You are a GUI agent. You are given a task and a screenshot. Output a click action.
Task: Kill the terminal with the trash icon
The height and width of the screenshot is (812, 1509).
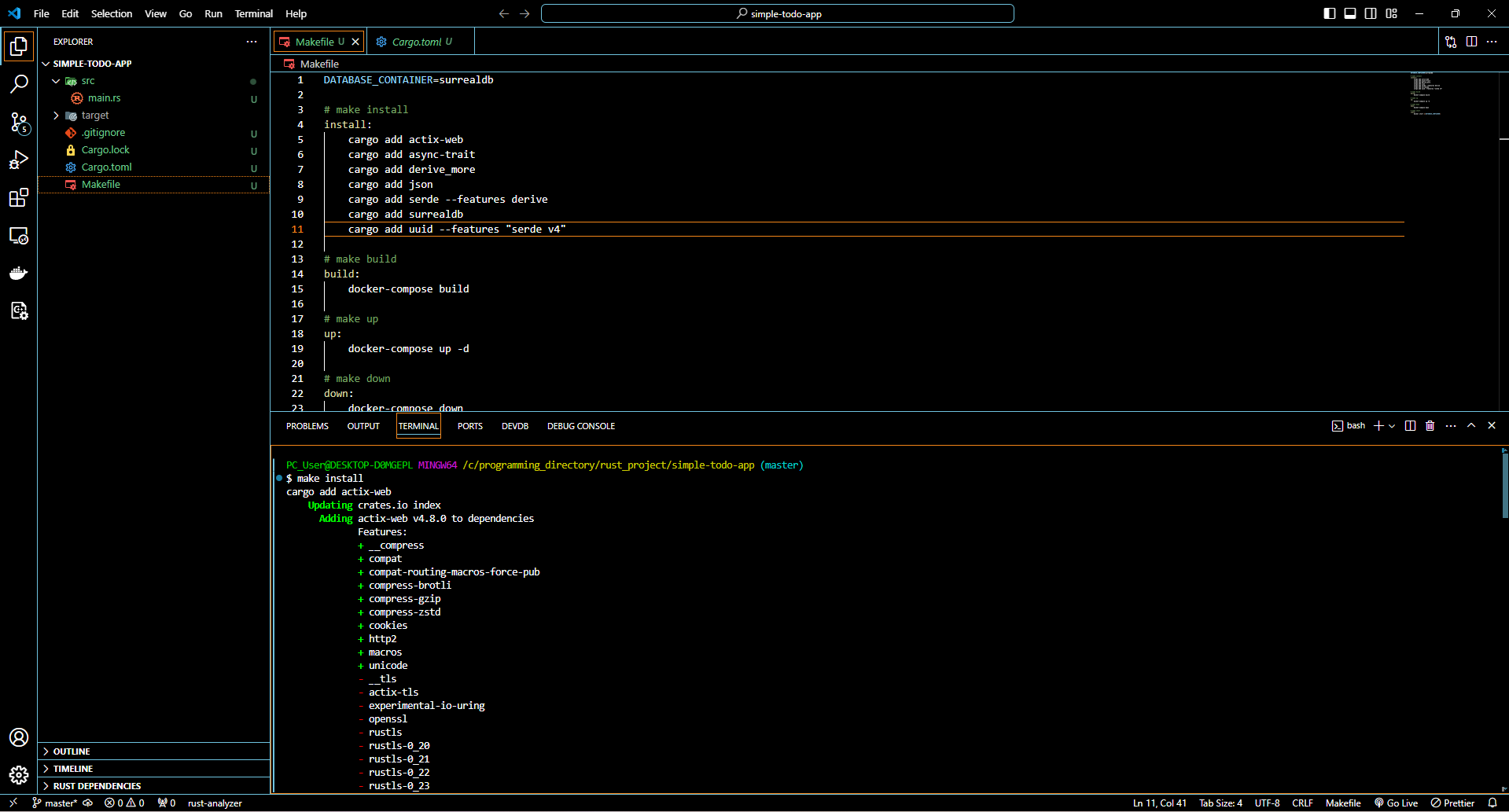tap(1430, 425)
